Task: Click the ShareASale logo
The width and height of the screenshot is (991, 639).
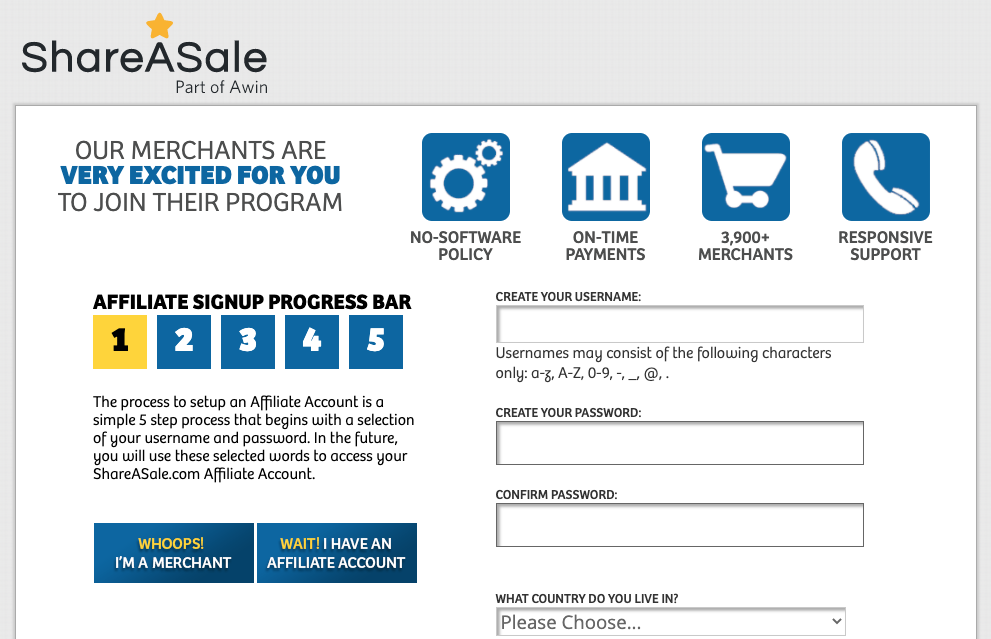Action: [x=144, y=57]
